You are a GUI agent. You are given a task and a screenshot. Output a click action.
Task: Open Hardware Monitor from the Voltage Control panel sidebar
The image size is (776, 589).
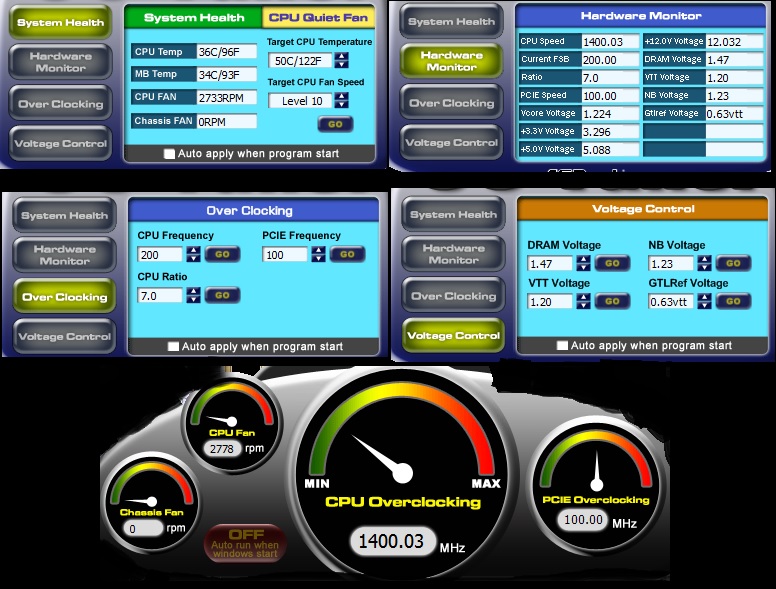click(453, 254)
